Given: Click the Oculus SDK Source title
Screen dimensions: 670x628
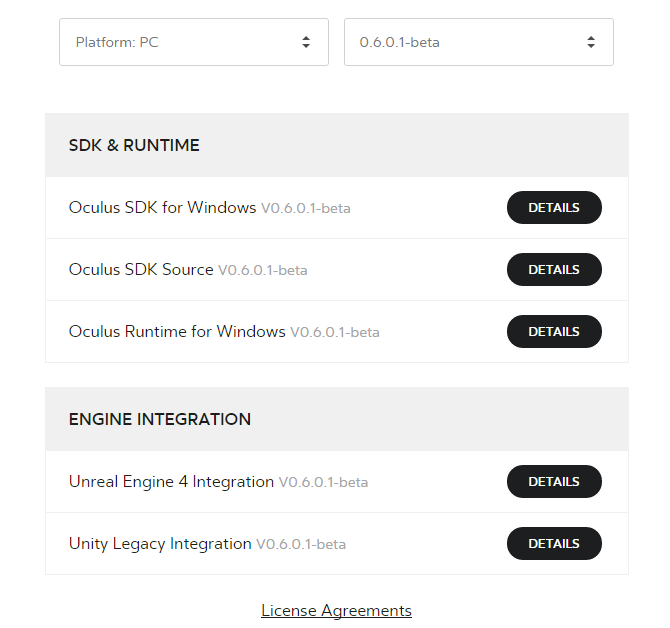Looking at the screenshot, I should click(141, 270).
